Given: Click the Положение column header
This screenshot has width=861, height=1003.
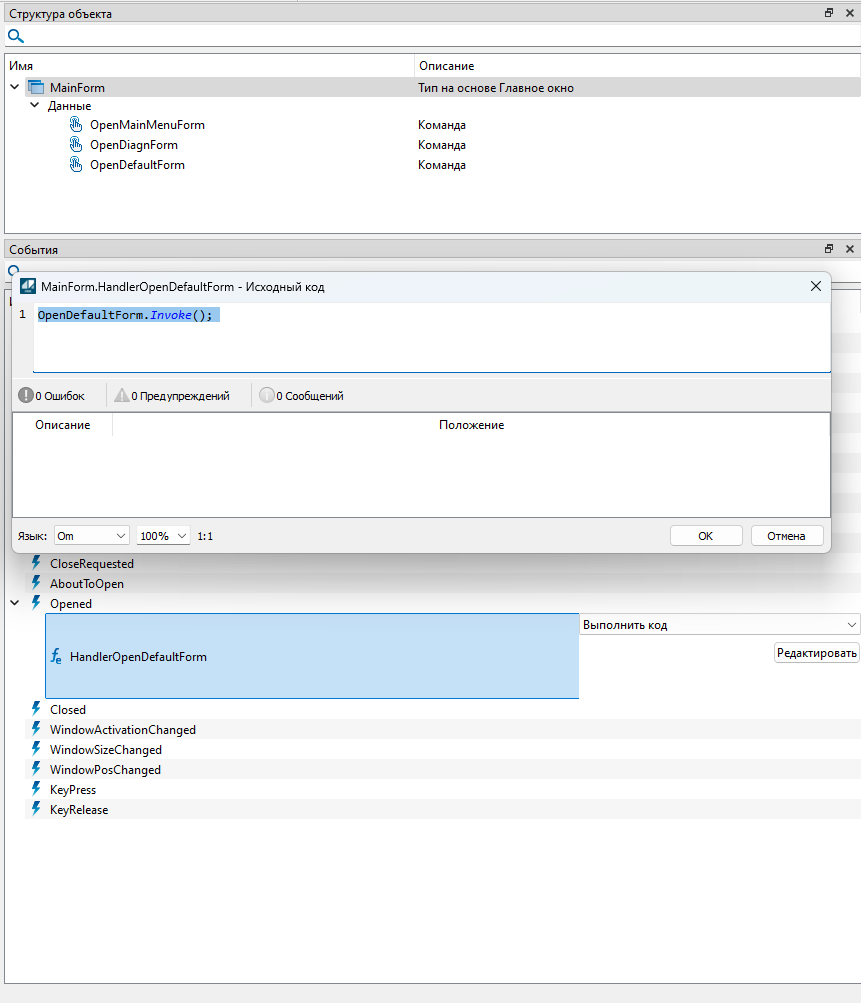Looking at the screenshot, I should [471, 425].
